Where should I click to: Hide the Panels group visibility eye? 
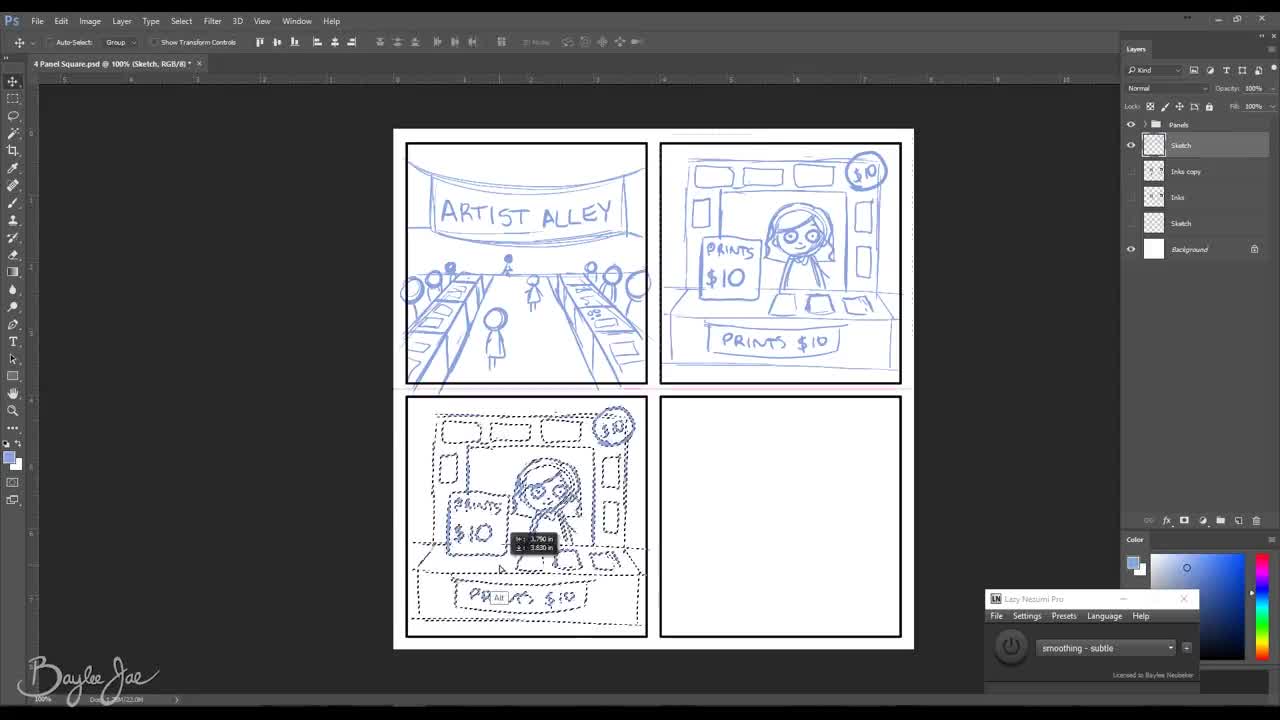click(1131, 125)
